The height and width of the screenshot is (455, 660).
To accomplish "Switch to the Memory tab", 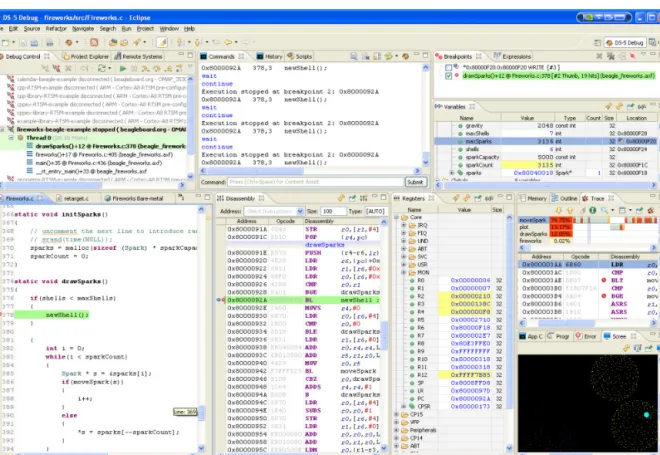I will tap(533, 198).
